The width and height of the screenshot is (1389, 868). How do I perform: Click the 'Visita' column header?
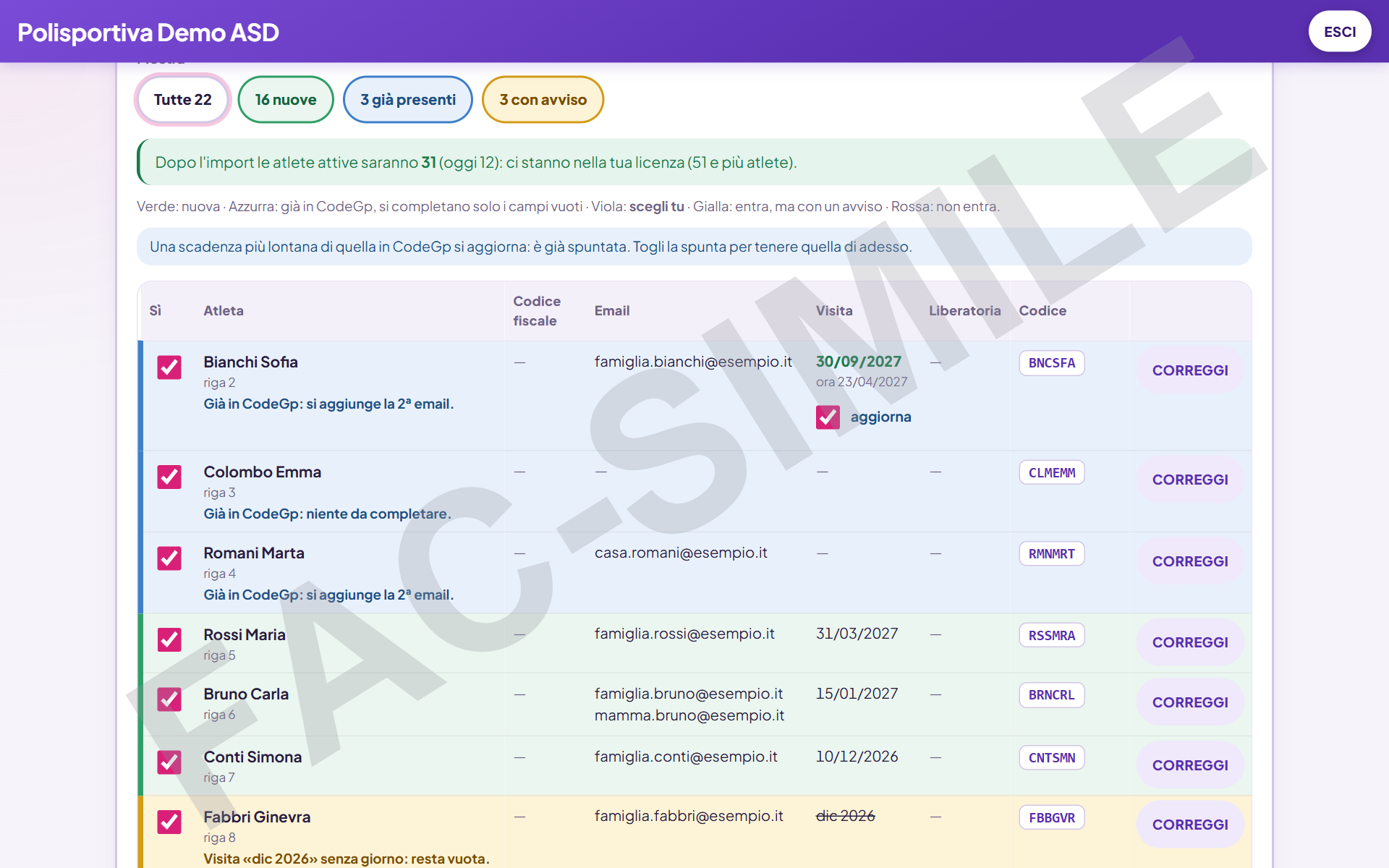834,311
